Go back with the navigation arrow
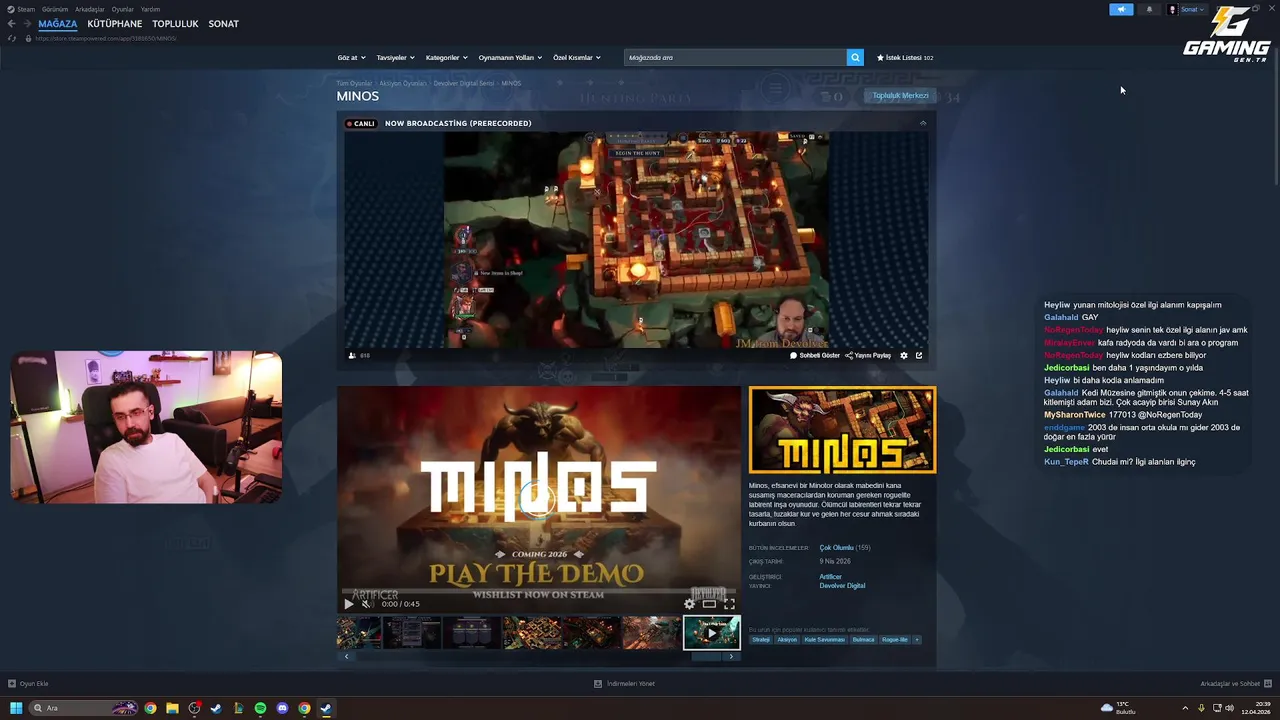This screenshot has height=720, width=1280. click(11, 23)
